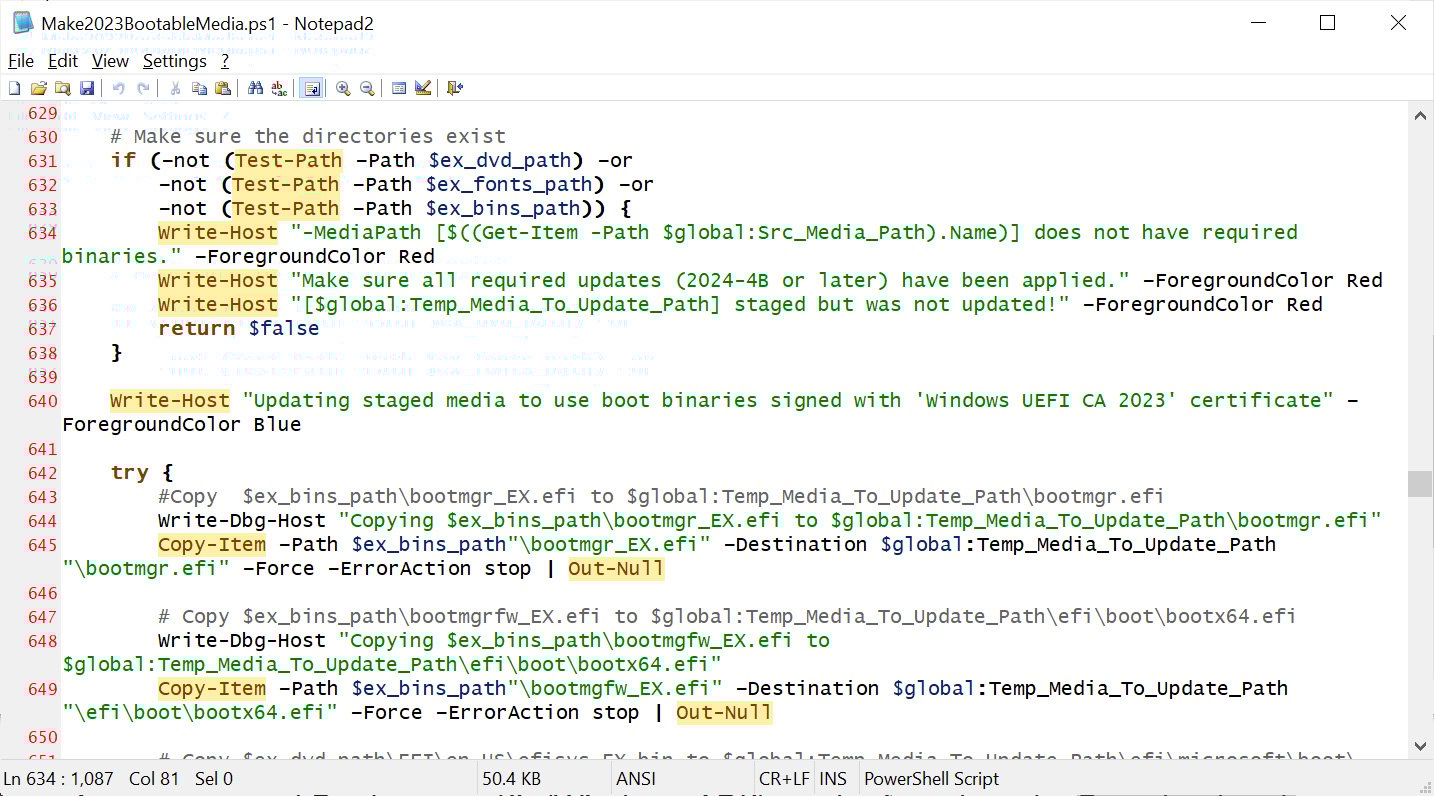The height and width of the screenshot is (796, 1434).
Task: Save the script with floppy disk icon
Action: tap(87, 88)
